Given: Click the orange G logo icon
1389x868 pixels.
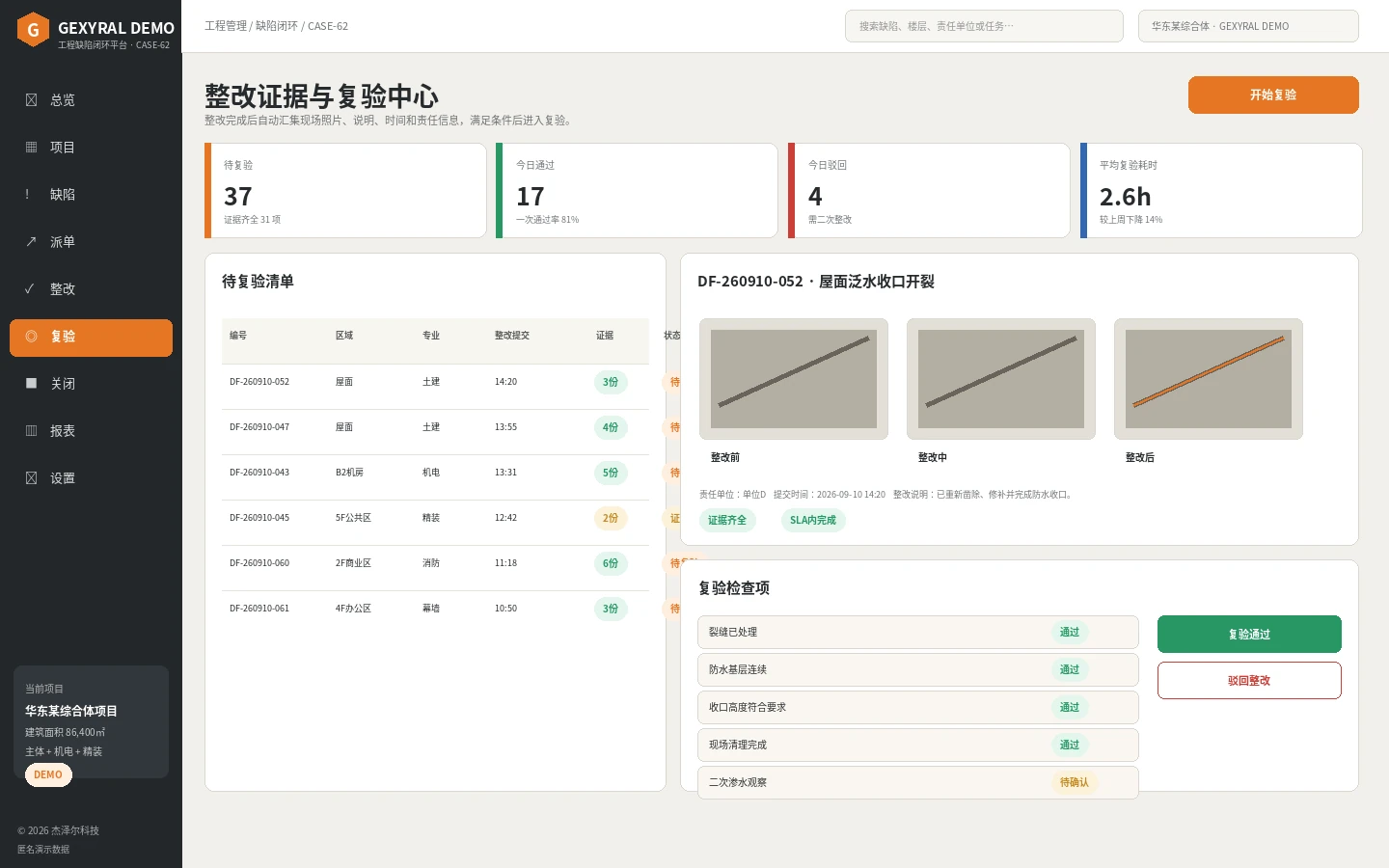Looking at the screenshot, I should pos(33,29).
